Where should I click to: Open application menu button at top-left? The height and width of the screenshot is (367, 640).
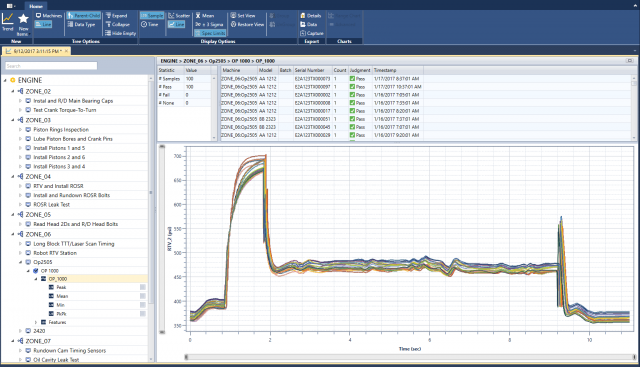(11, 6)
